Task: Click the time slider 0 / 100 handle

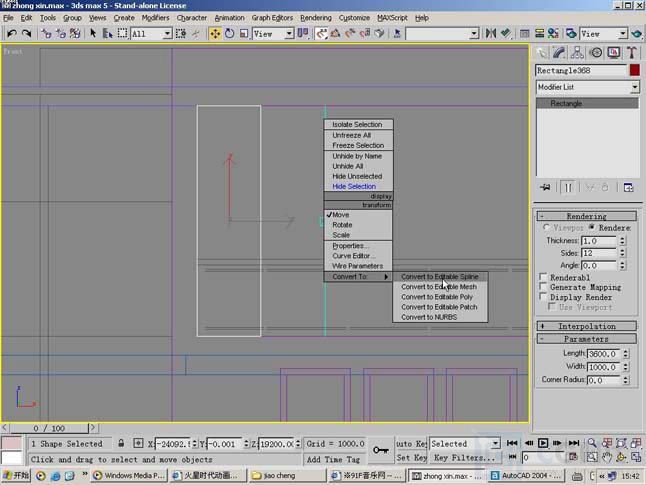Action: point(49,428)
